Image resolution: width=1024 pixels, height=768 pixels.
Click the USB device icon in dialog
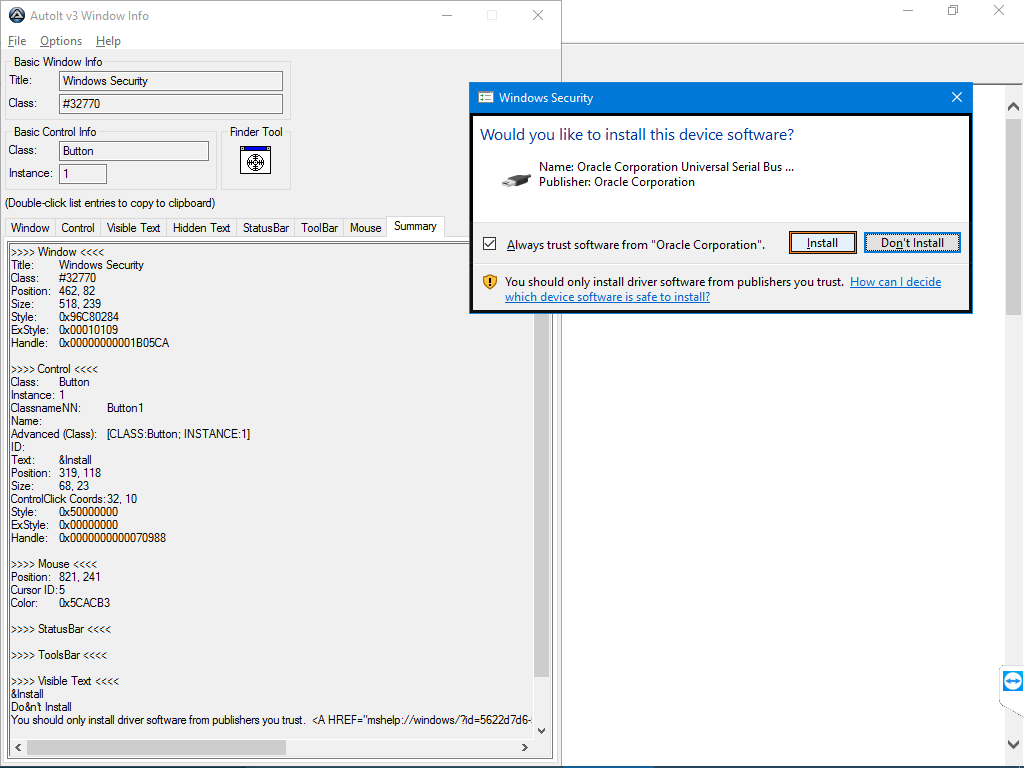(x=516, y=180)
